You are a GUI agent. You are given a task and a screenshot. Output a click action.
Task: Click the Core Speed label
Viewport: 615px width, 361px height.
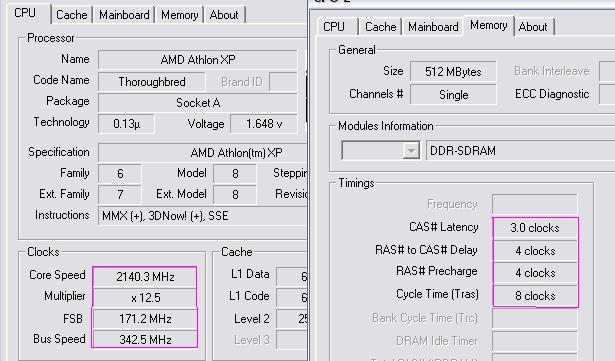[x=57, y=275]
